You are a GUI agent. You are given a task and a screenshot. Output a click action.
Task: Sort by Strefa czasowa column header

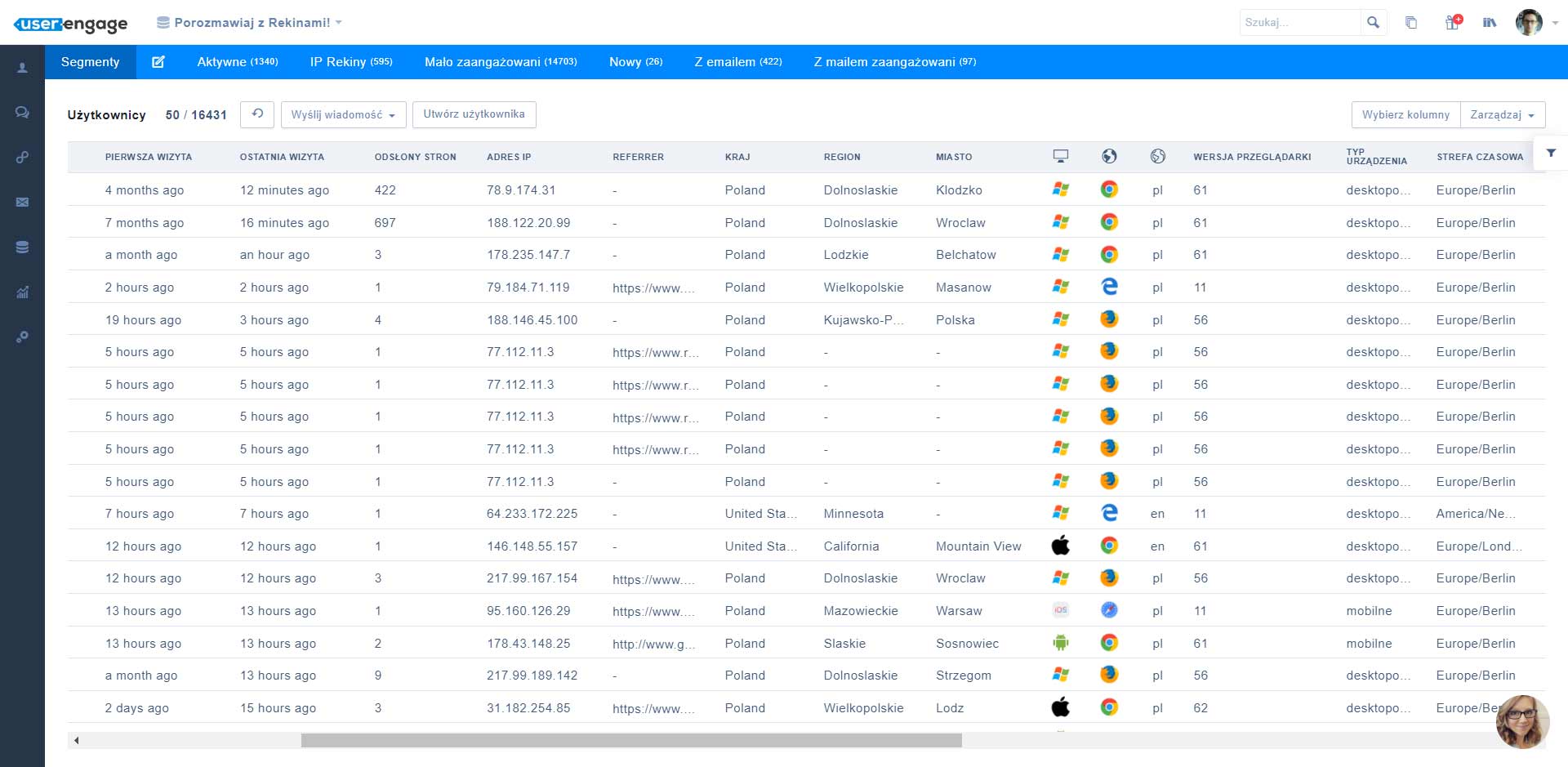click(1480, 157)
